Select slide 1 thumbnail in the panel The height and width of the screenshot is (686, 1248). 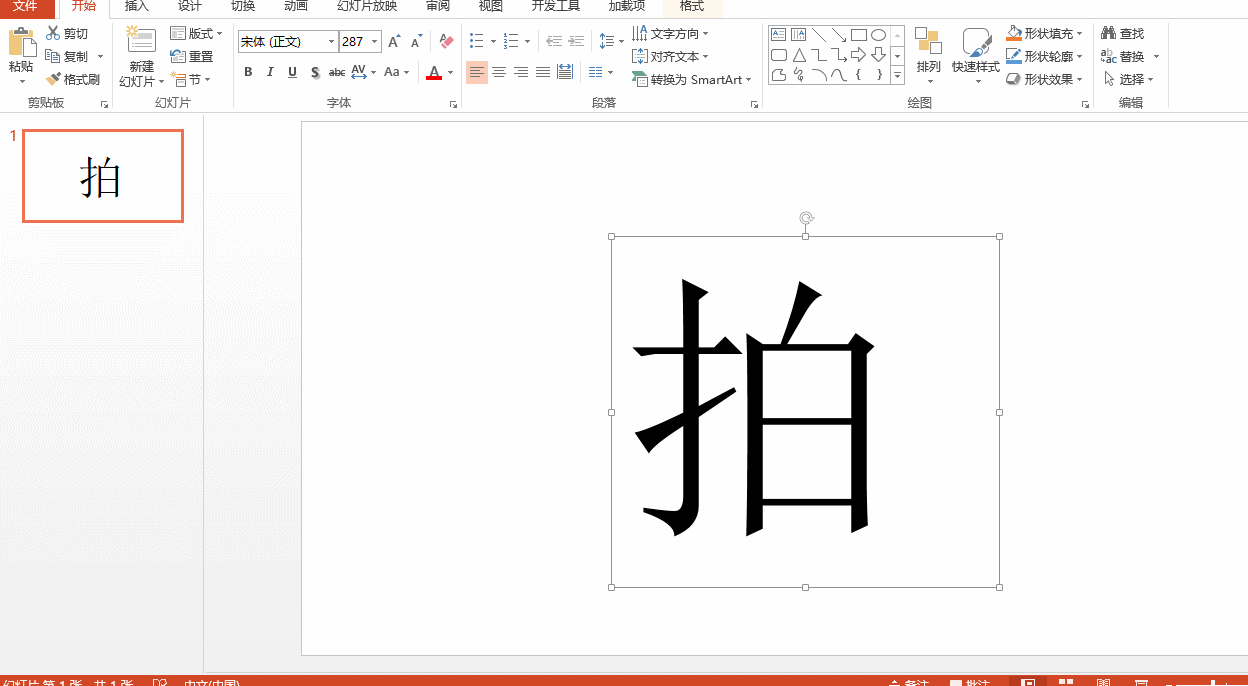pyautogui.click(x=103, y=176)
